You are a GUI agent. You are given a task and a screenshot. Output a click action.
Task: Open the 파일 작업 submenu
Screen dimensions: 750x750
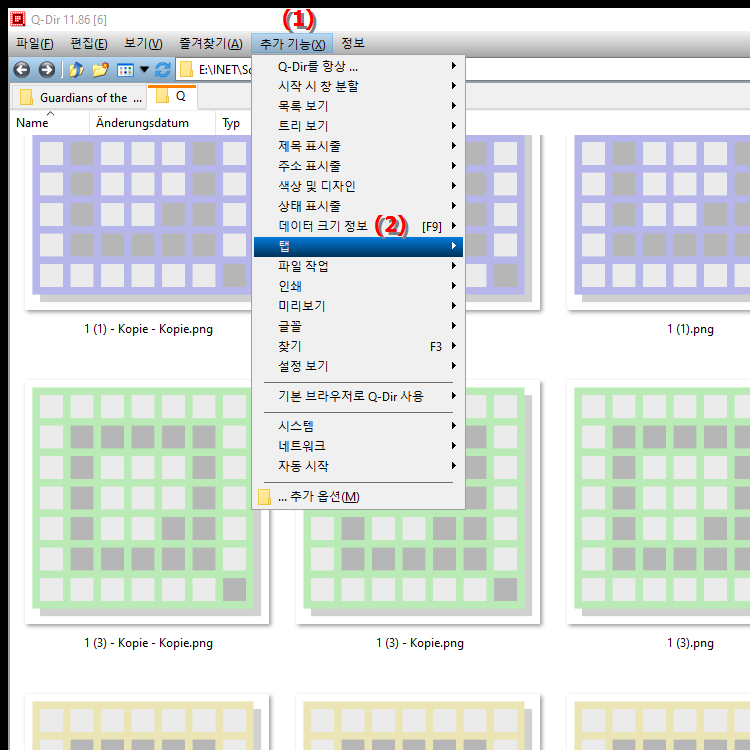(358, 266)
